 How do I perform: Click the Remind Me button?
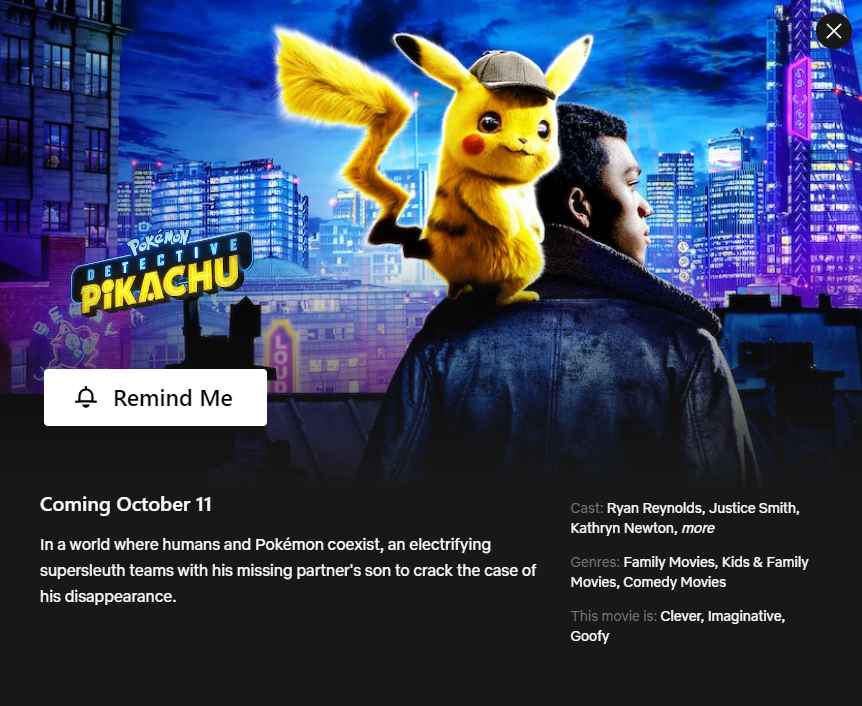[x=156, y=398]
